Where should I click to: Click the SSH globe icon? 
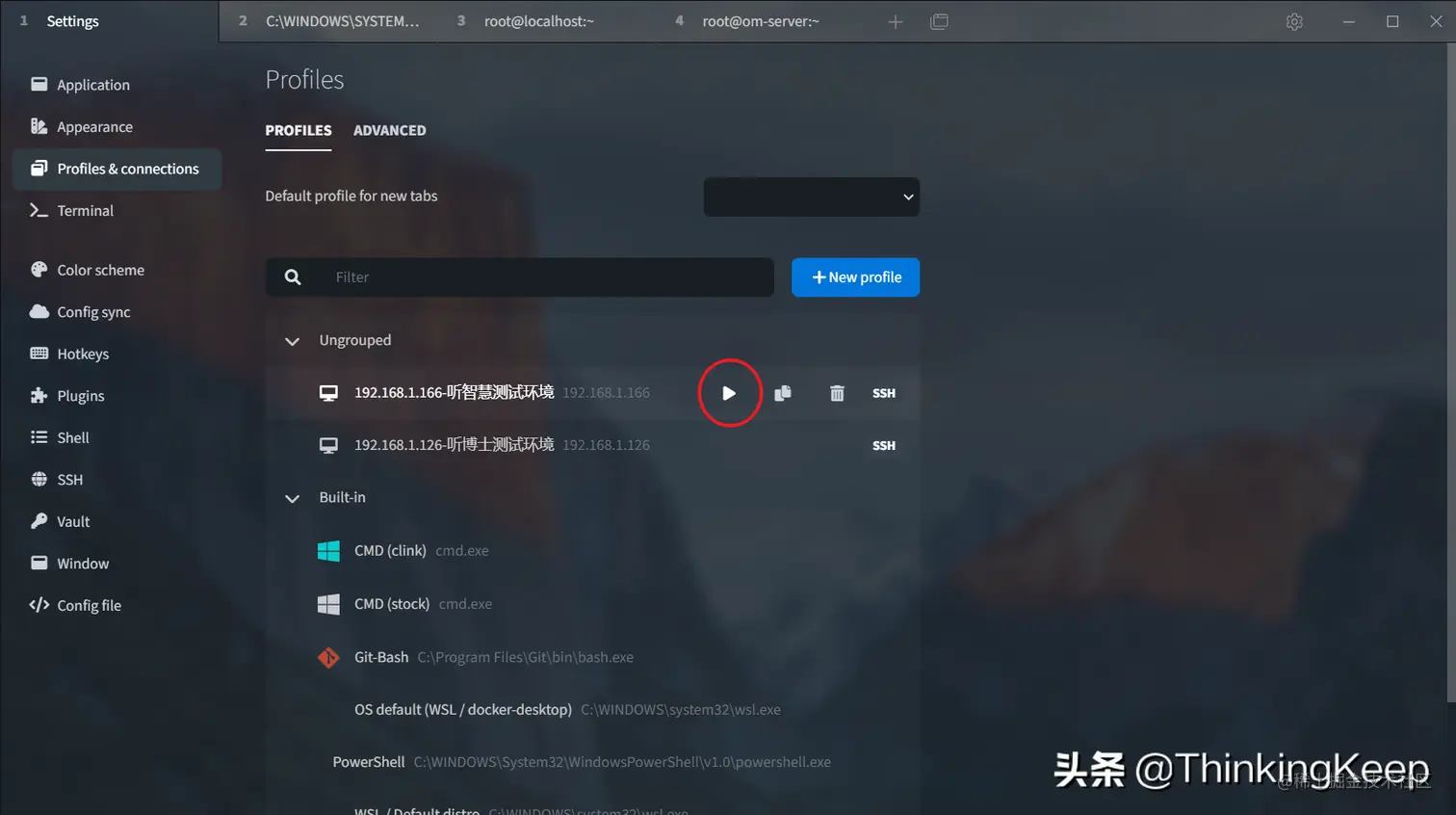39,479
